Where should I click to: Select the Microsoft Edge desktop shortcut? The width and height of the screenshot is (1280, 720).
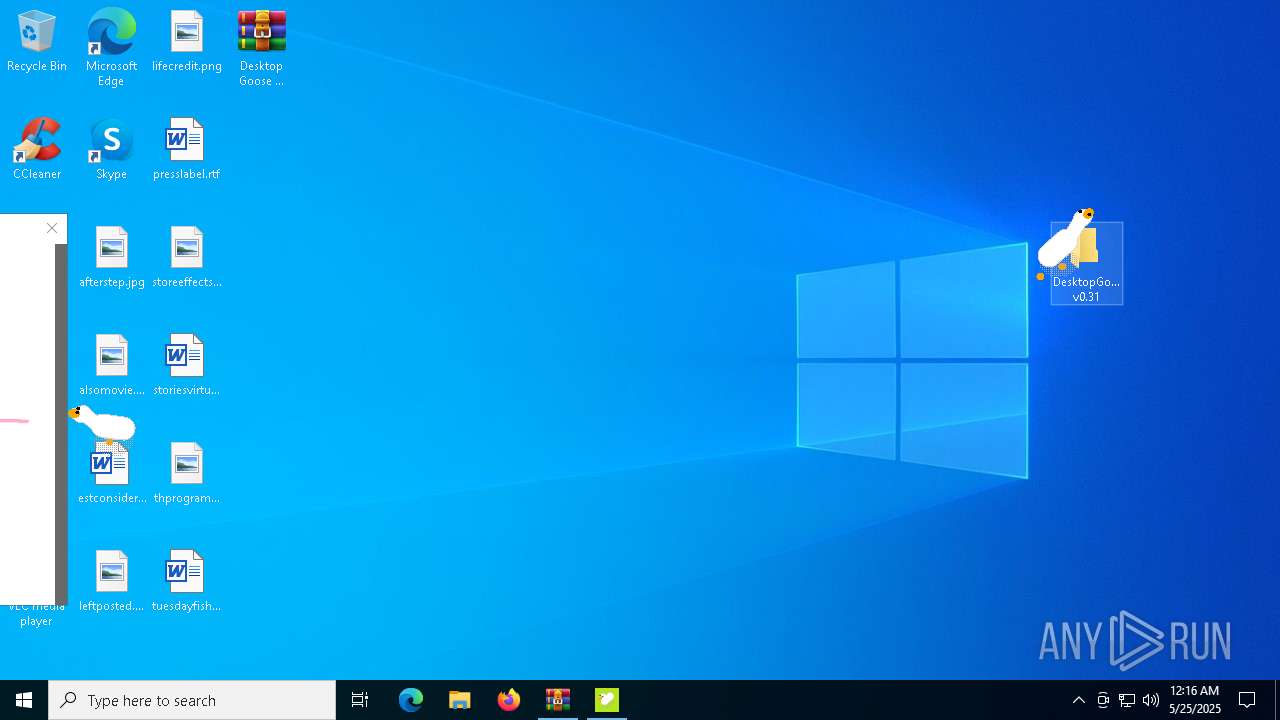tap(111, 48)
